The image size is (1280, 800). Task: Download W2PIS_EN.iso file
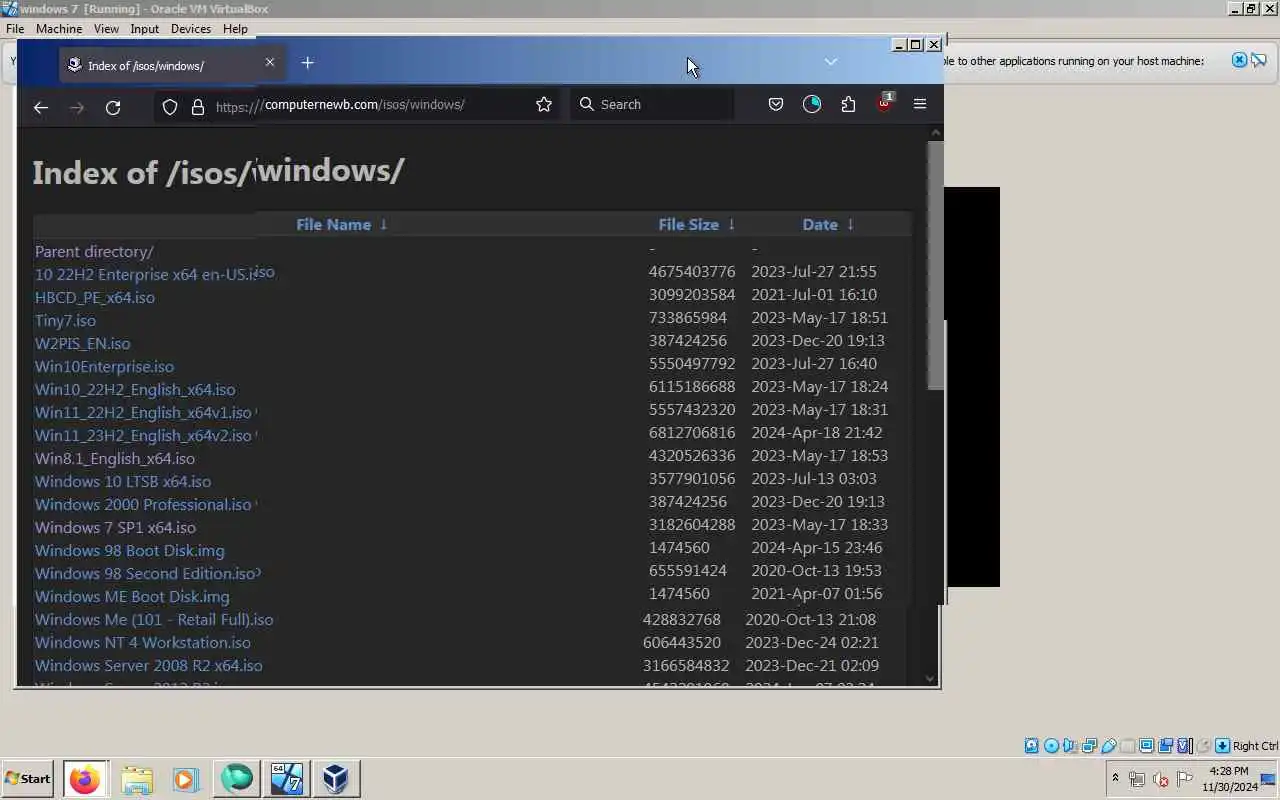point(82,343)
